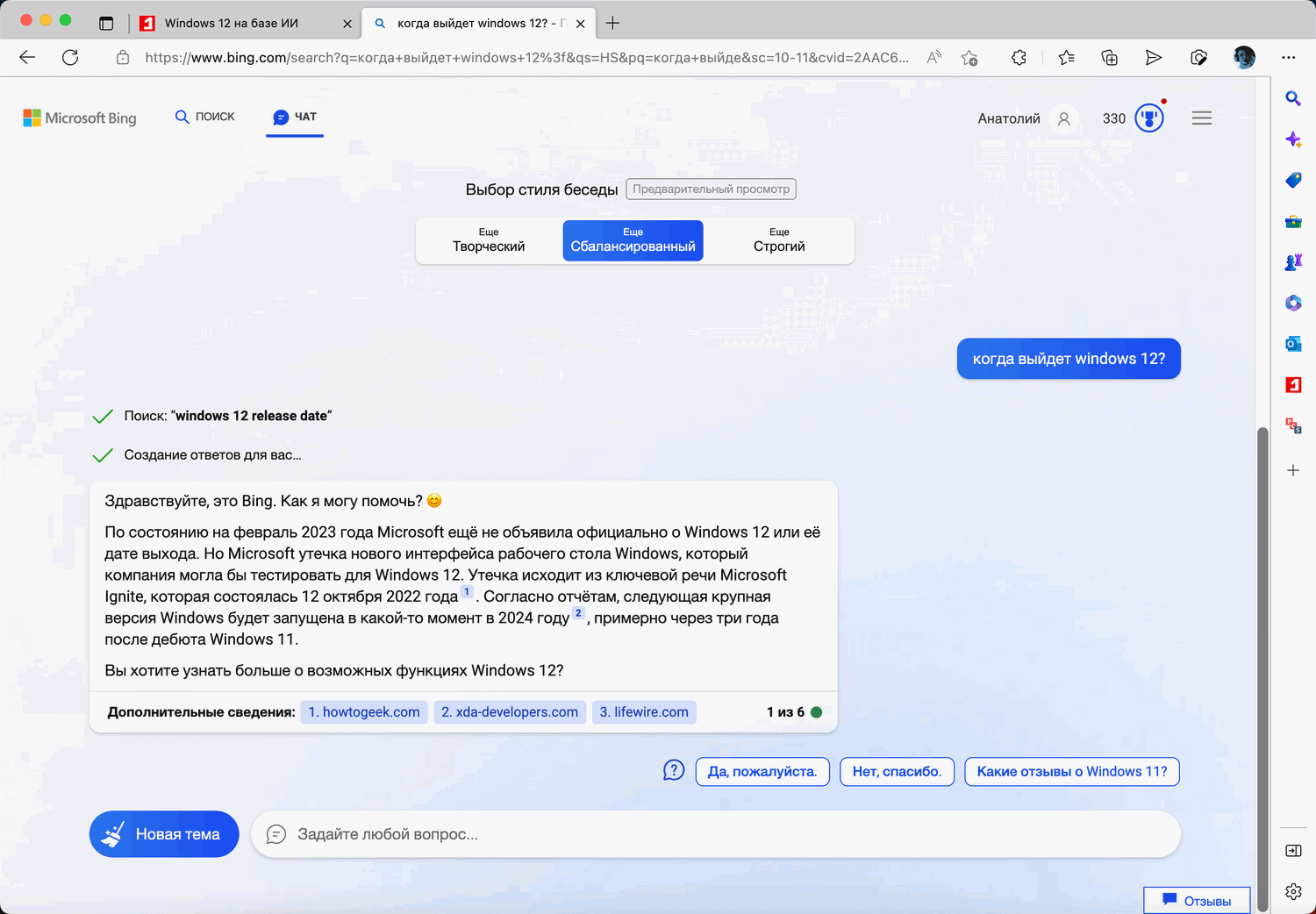Open Microsoft Rewards trophy icon
This screenshot has width=1316, height=914.
pyautogui.click(x=1149, y=118)
